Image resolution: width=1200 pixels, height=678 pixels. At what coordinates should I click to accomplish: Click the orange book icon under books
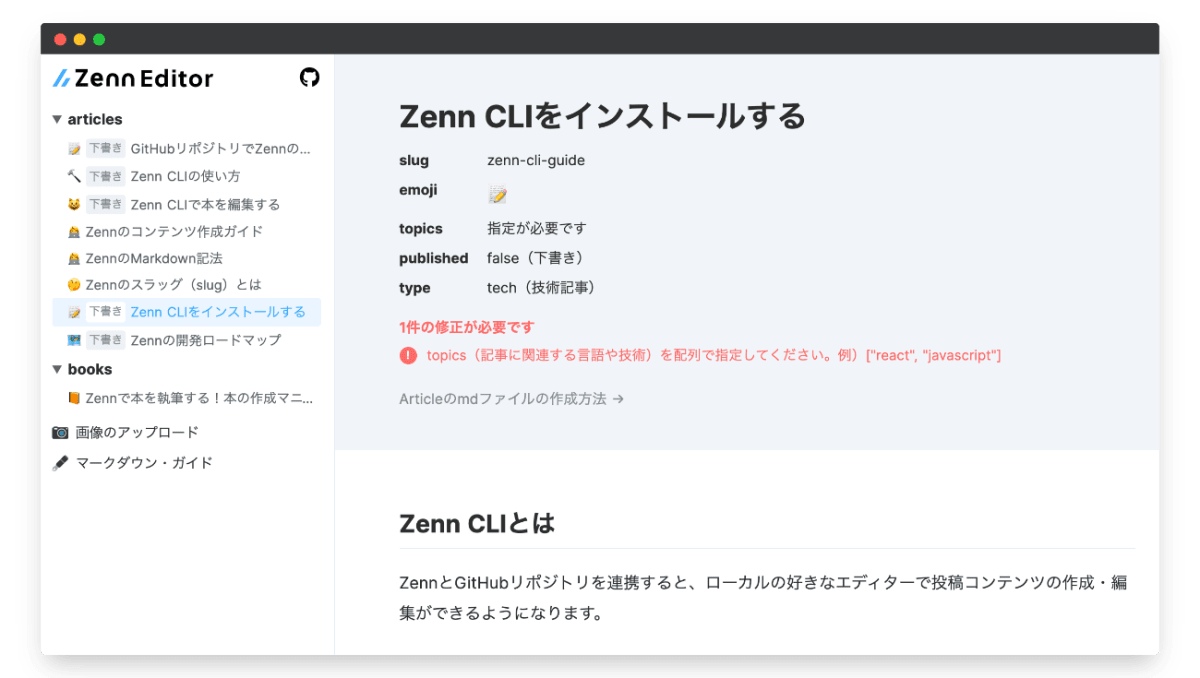[74, 398]
